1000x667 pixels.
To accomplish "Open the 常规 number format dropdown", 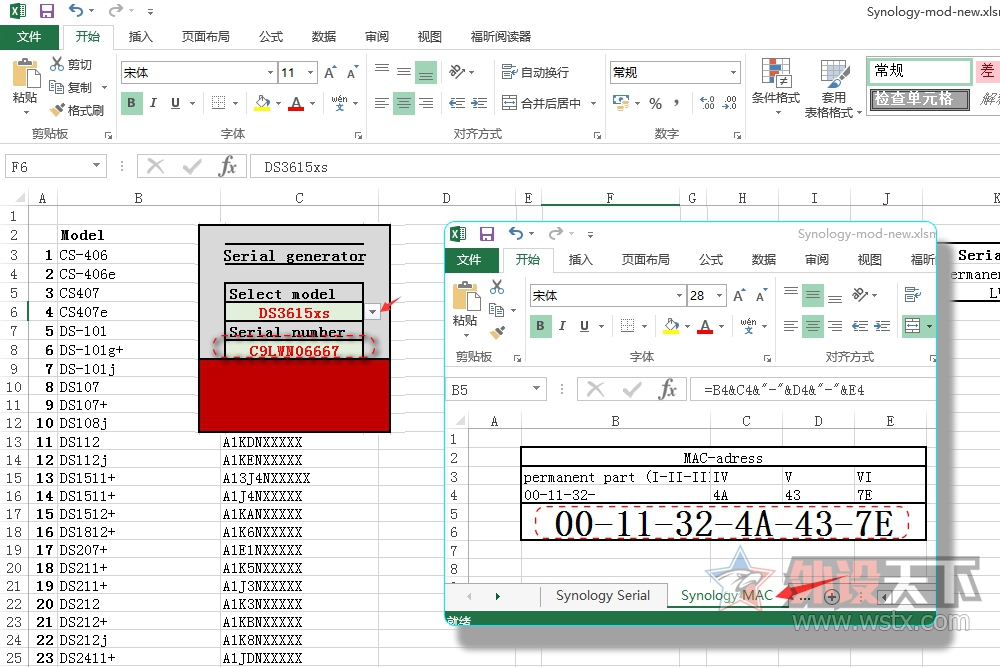I will point(733,73).
